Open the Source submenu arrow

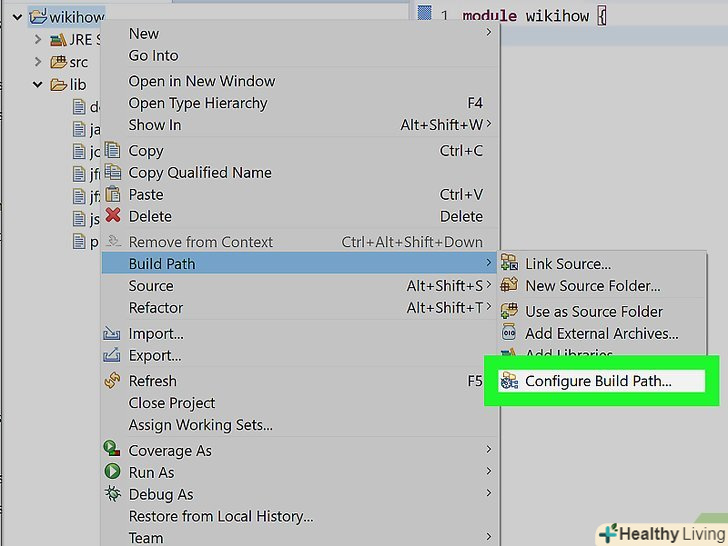(x=488, y=285)
